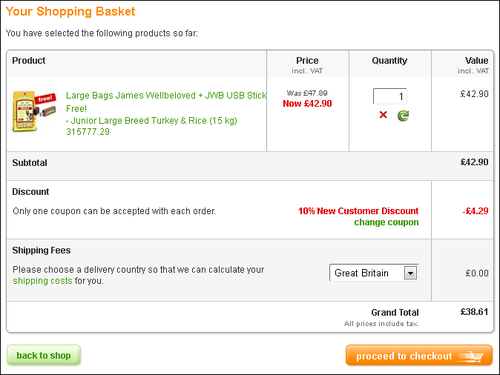Screen dimensions: 500x375
Task: Click the Grand Total £38.61 amount
Action: [474, 312]
